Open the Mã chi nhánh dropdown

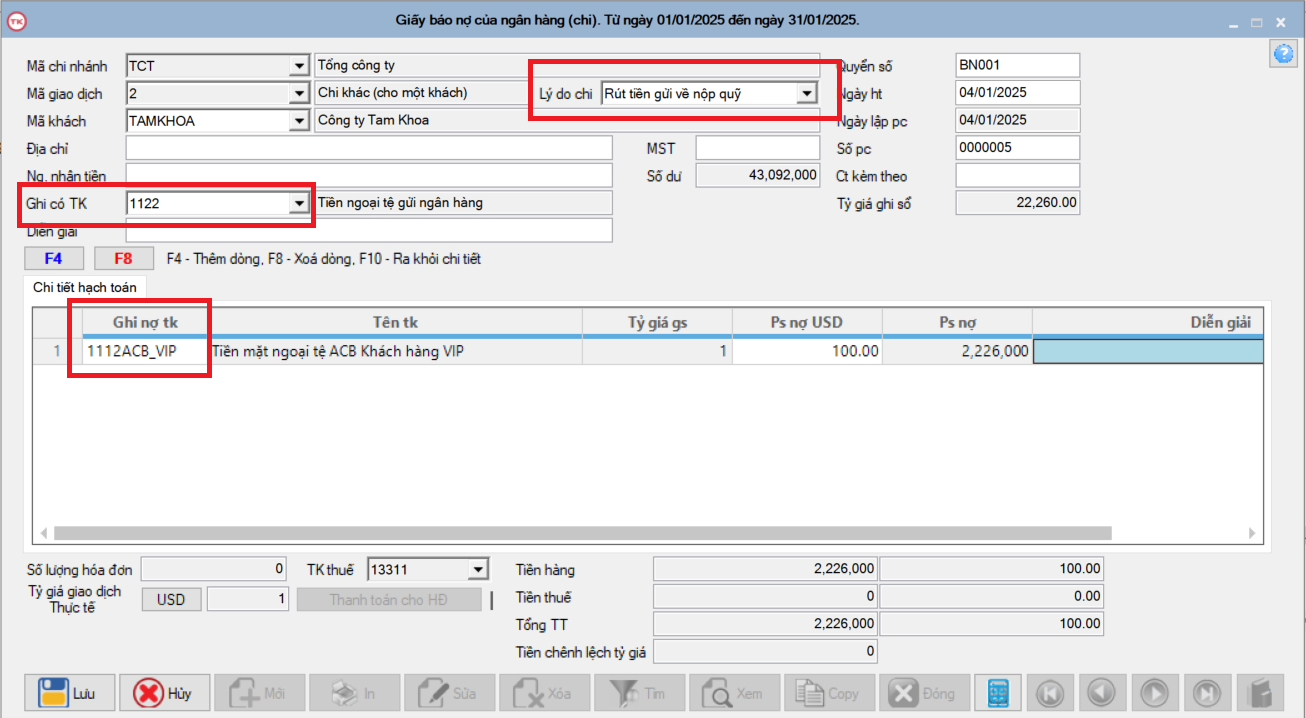tap(298, 66)
